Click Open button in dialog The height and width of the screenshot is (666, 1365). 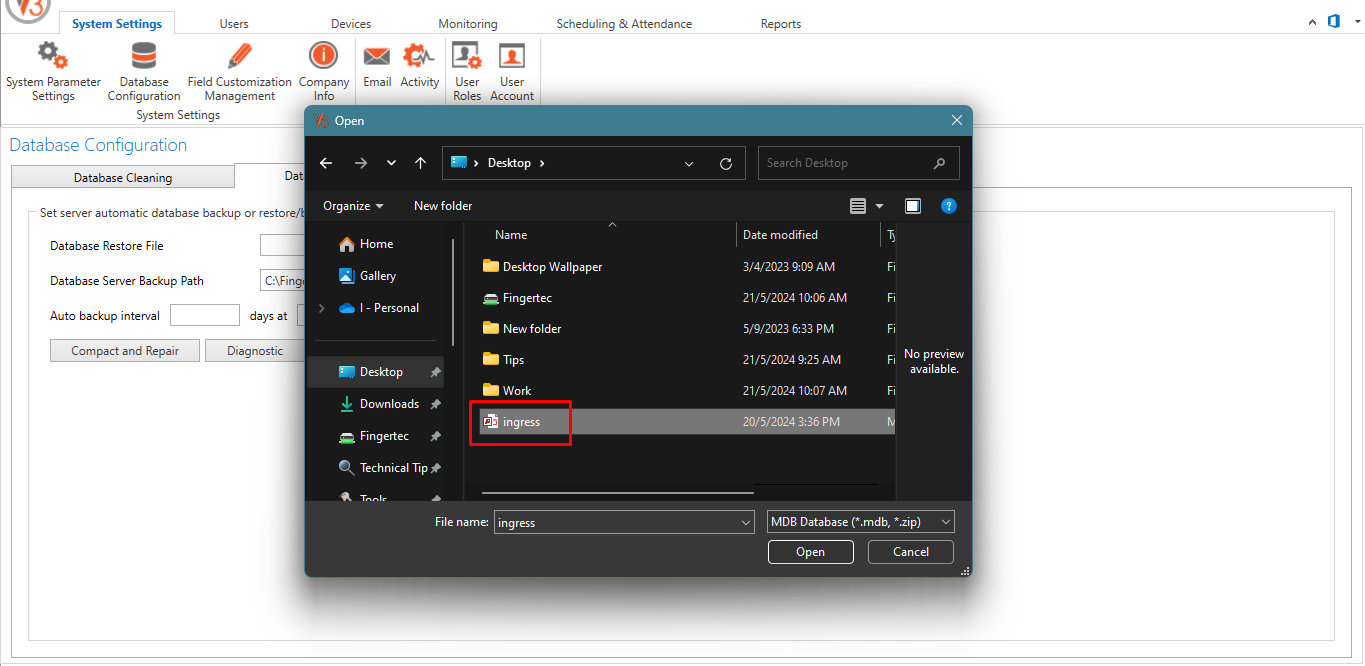click(811, 552)
